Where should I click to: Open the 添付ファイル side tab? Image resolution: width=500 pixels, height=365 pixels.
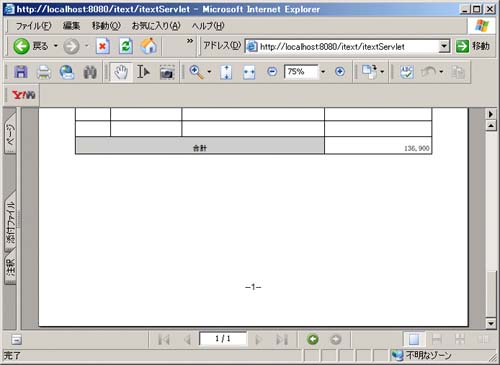[x=11, y=221]
